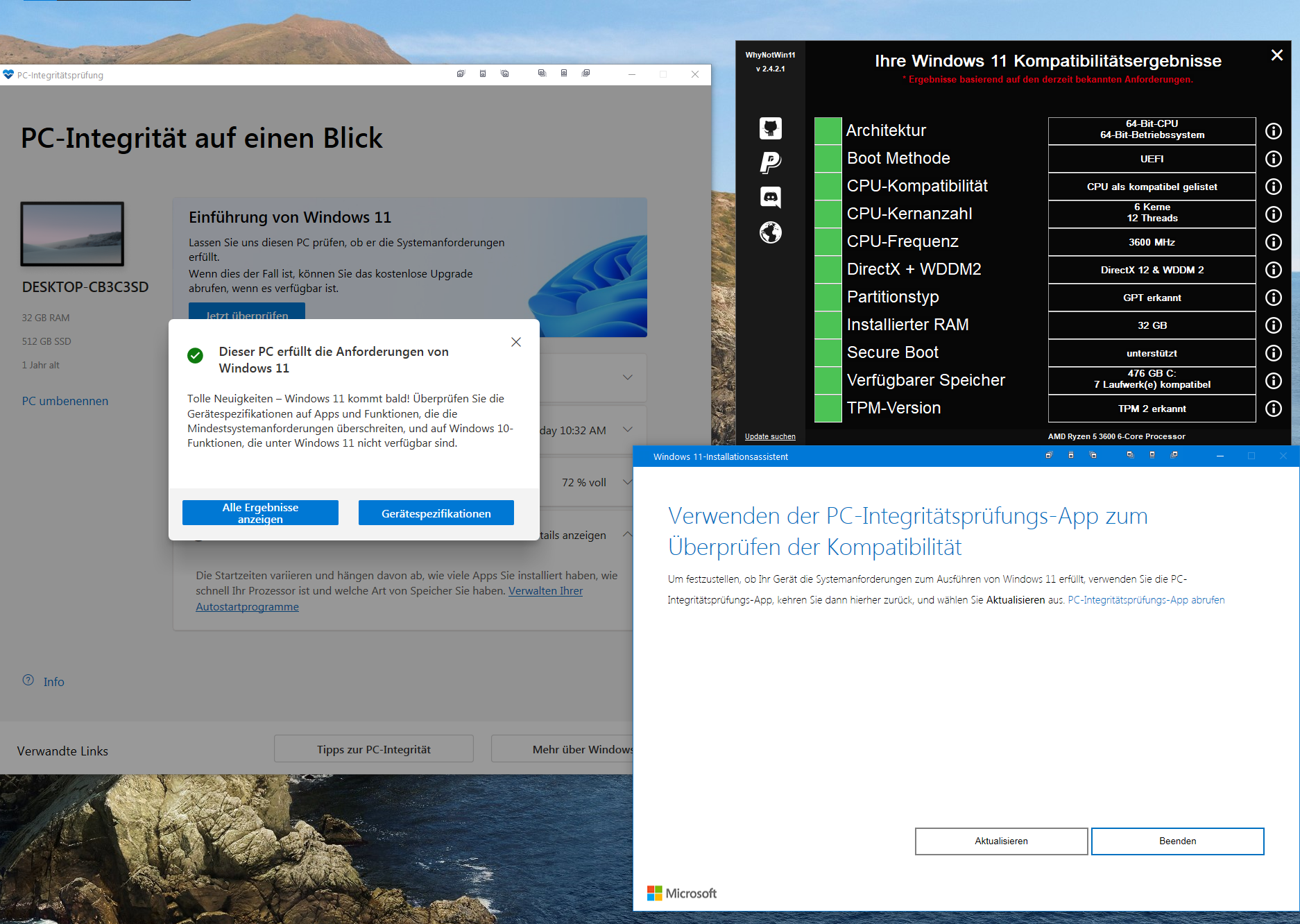This screenshot has width=1300, height=924.
Task: Click Jetzt überprüfen button
Action: (x=247, y=311)
